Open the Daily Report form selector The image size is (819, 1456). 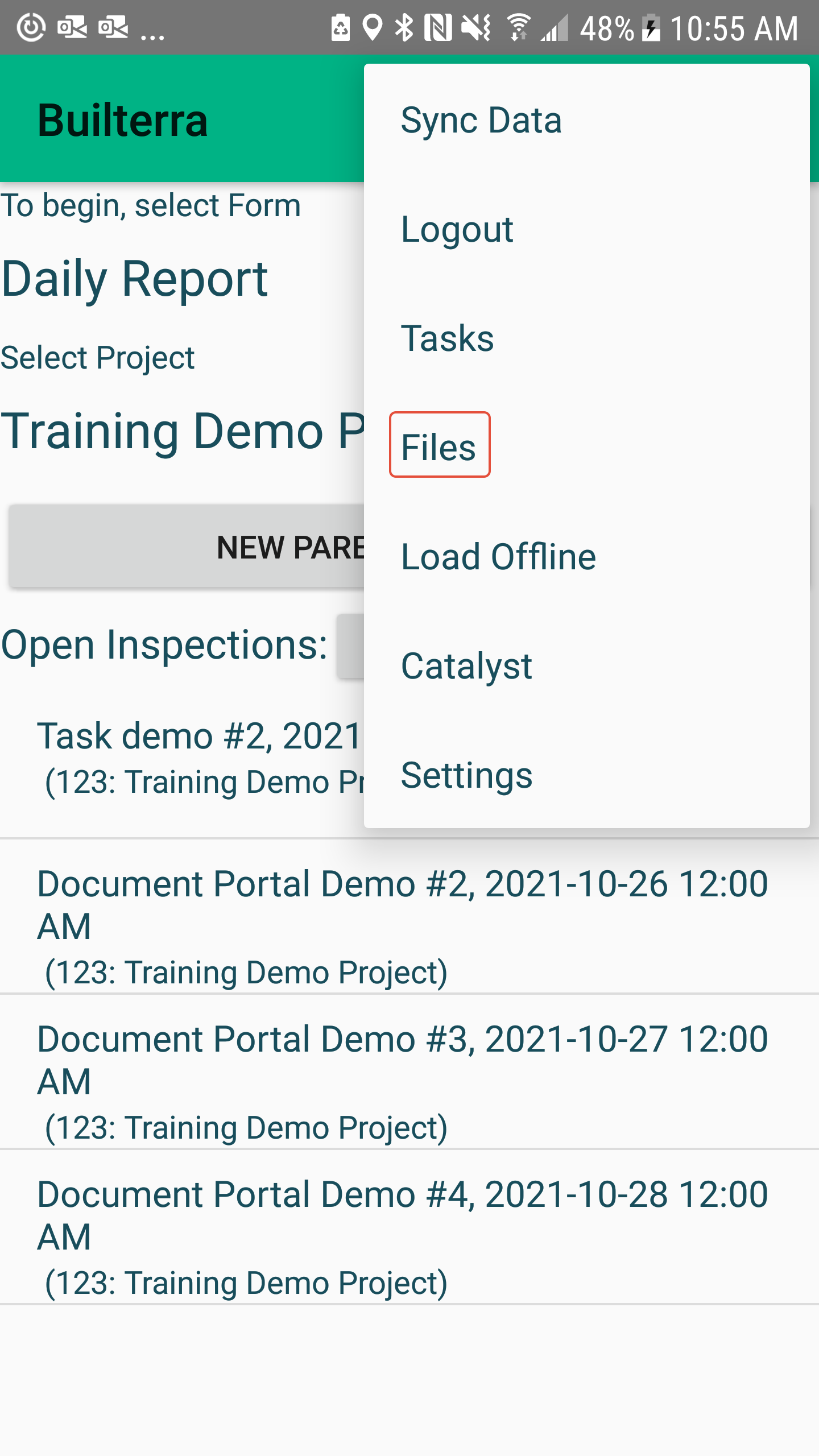pyautogui.click(x=135, y=279)
